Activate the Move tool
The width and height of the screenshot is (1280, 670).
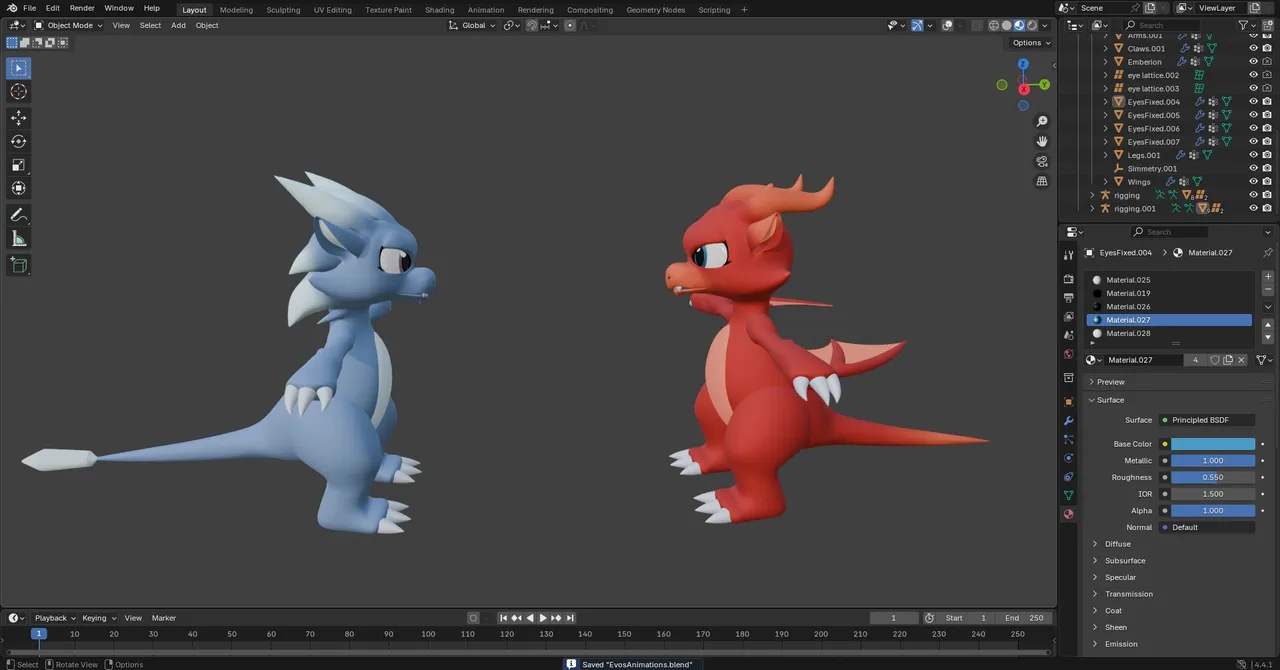18,118
